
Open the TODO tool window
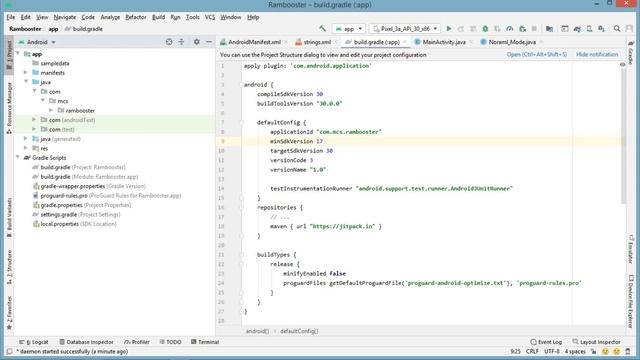click(170, 342)
